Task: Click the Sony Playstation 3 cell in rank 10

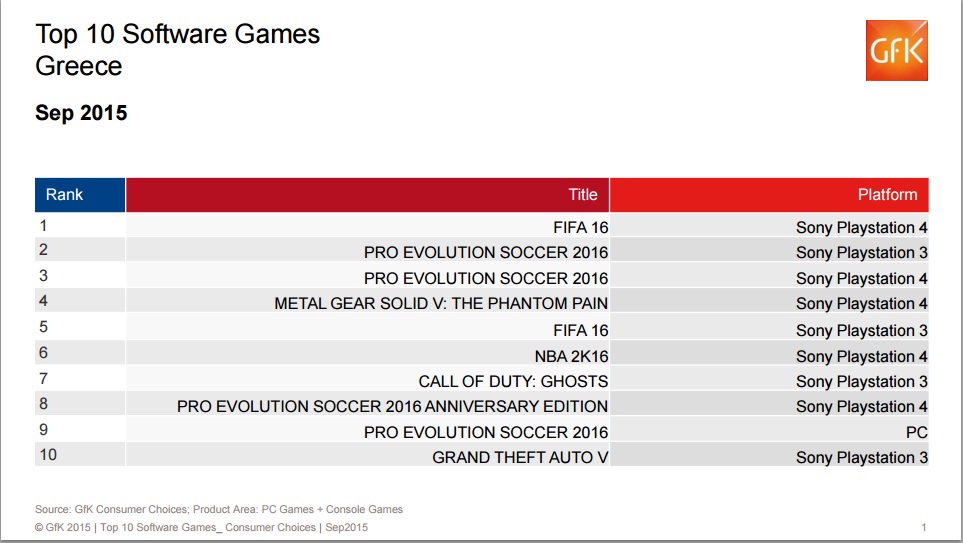Action: [862, 458]
